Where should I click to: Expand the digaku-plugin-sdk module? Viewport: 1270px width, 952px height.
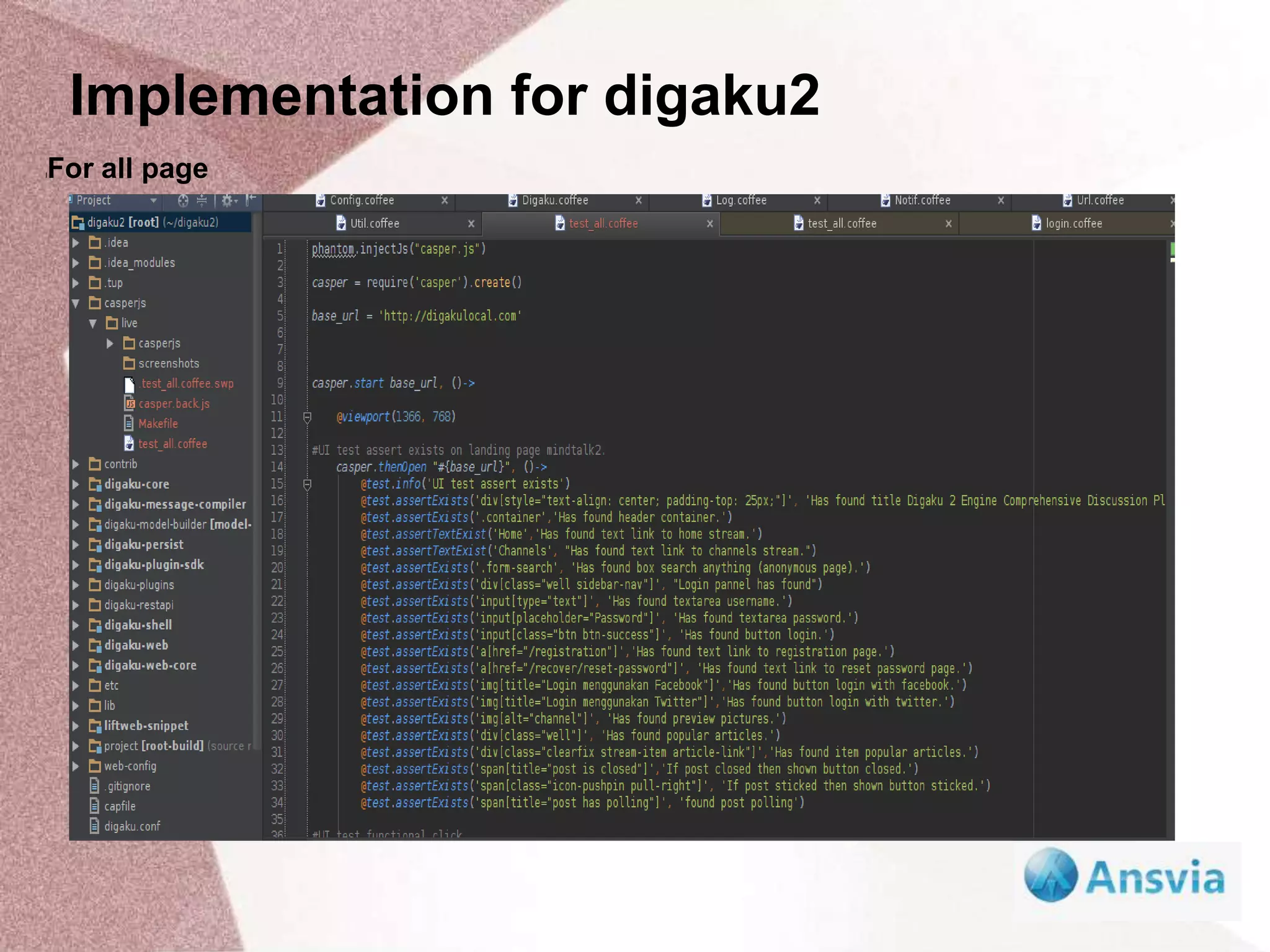[76, 565]
